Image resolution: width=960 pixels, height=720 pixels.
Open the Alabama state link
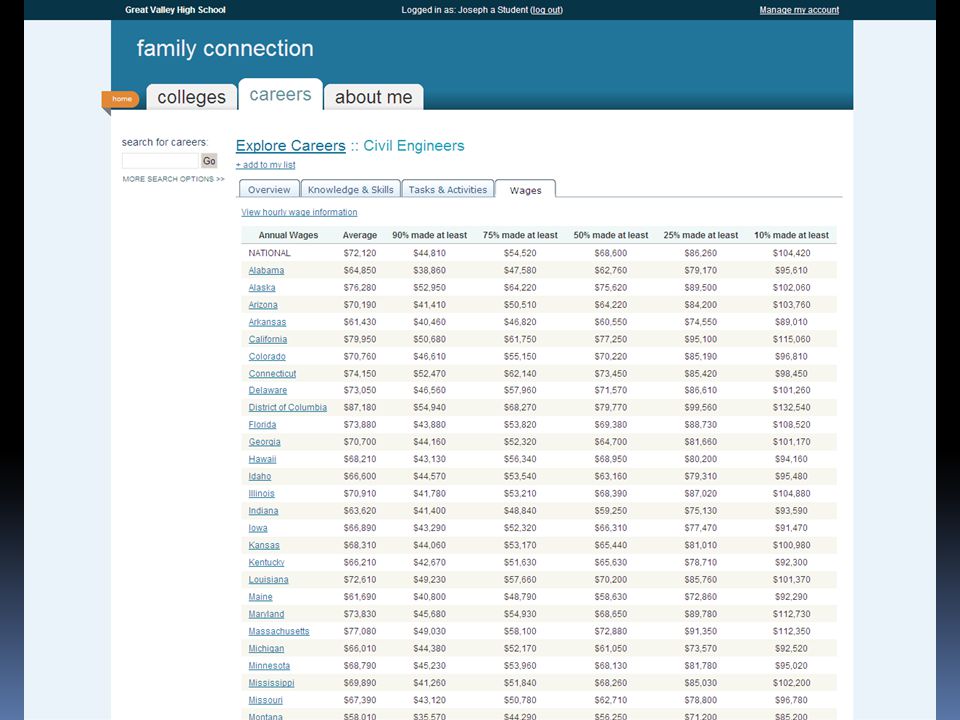click(266, 270)
